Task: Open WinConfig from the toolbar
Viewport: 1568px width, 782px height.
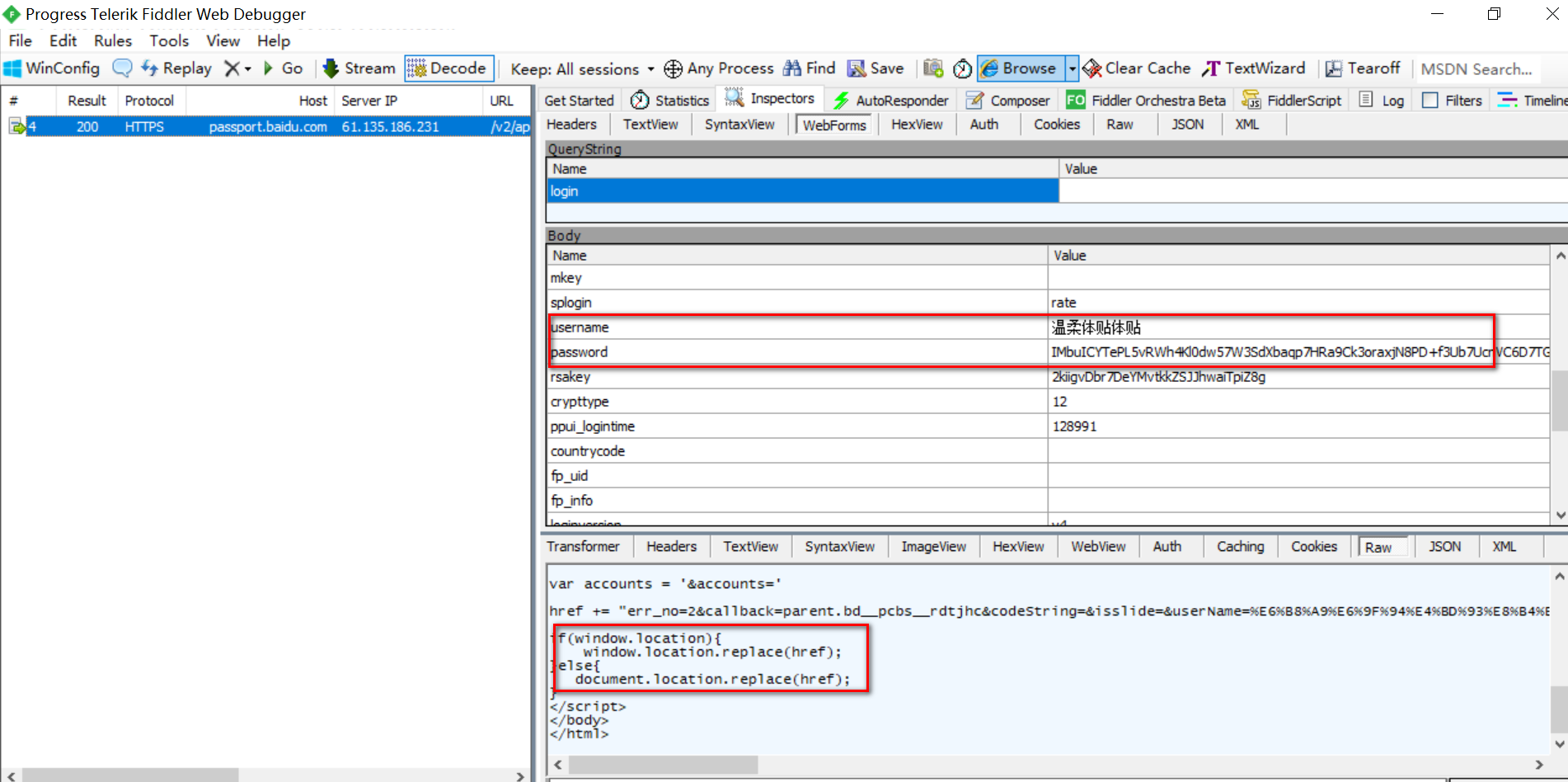Action: pyautogui.click(x=52, y=68)
